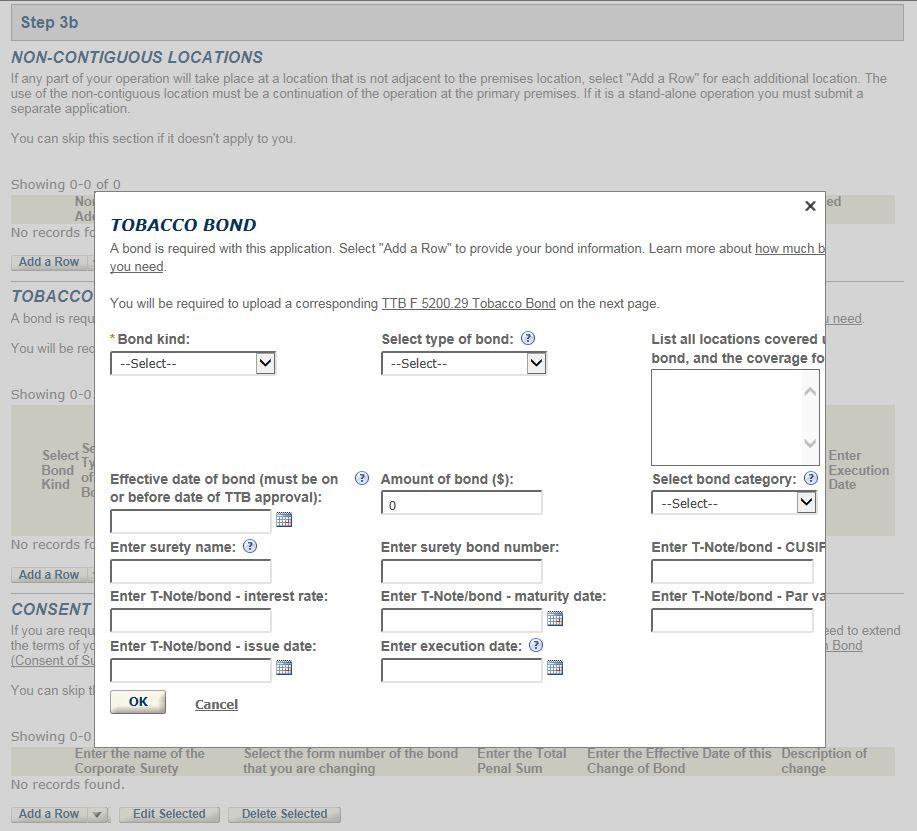917x831 pixels.
Task: Open the Bond kind dropdown
Action: [x=193, y=364]
